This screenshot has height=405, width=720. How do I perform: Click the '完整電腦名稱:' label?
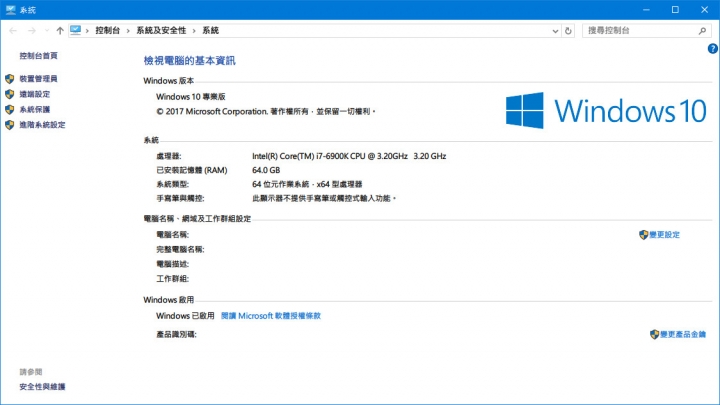180,249
